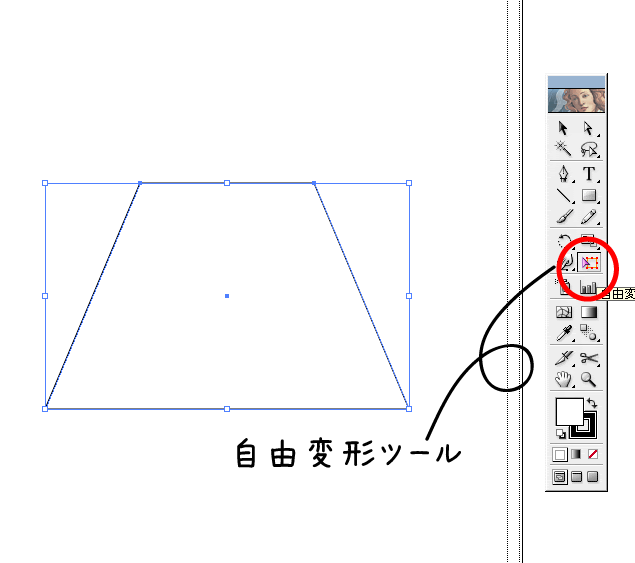Screen dimensions: 635x563
Task: Select the black arrow Selection tool
Action: 563,128
